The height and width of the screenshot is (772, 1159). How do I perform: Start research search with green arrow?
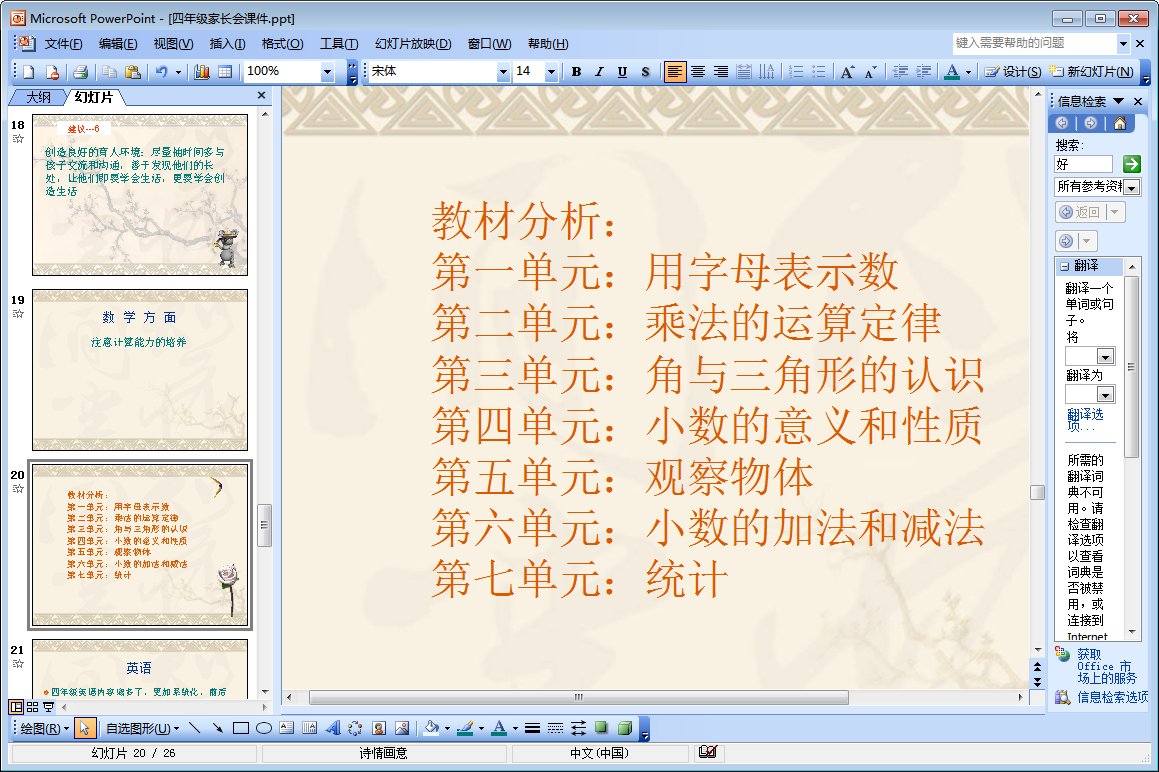click(1131, 164)
